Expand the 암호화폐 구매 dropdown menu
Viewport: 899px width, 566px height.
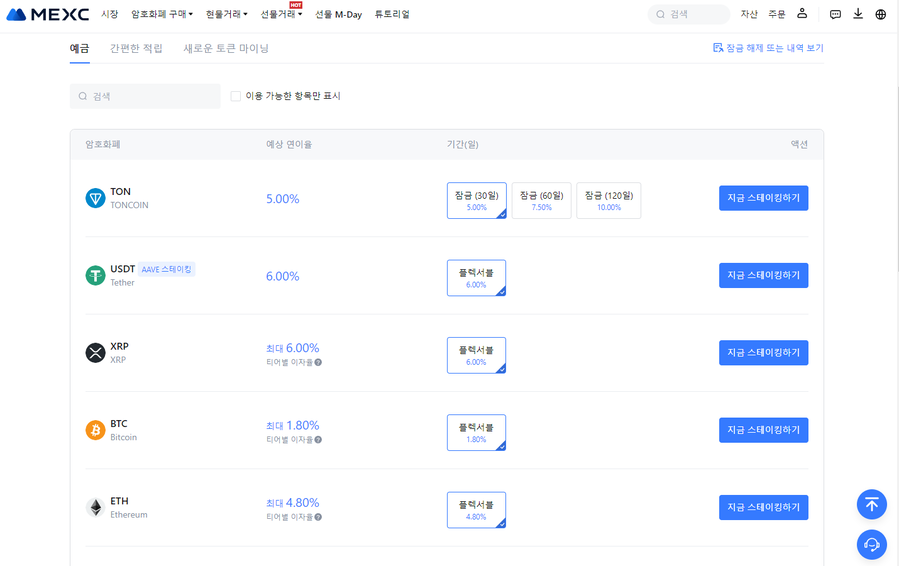coord(162,14)
